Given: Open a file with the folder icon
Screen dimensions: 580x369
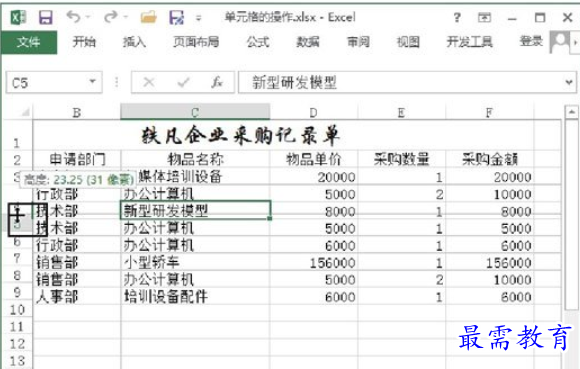Looking at the screenshot, I should (x=148, y=17).
